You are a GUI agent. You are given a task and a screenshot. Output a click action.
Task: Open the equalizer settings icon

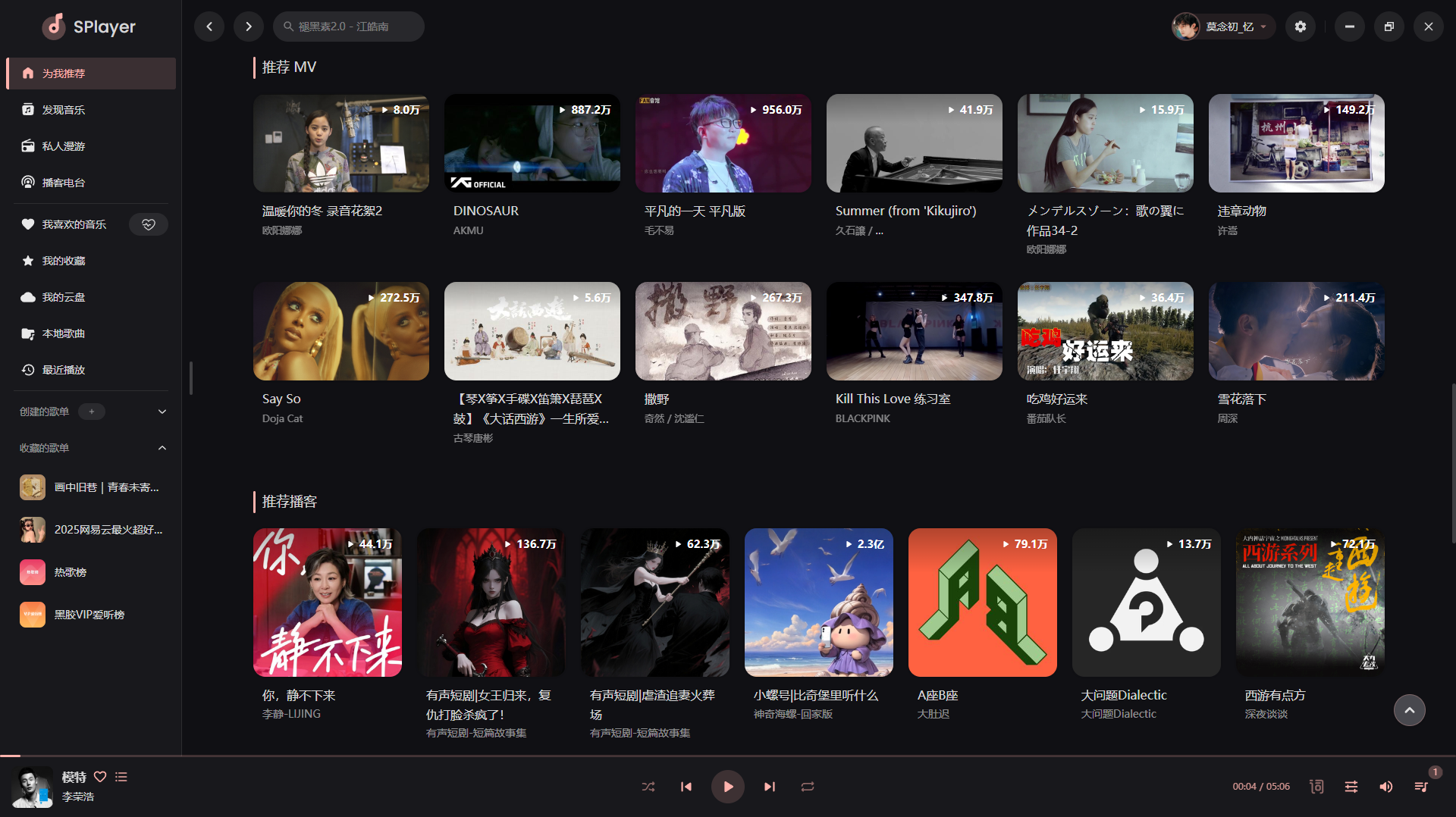point(1351,787)
